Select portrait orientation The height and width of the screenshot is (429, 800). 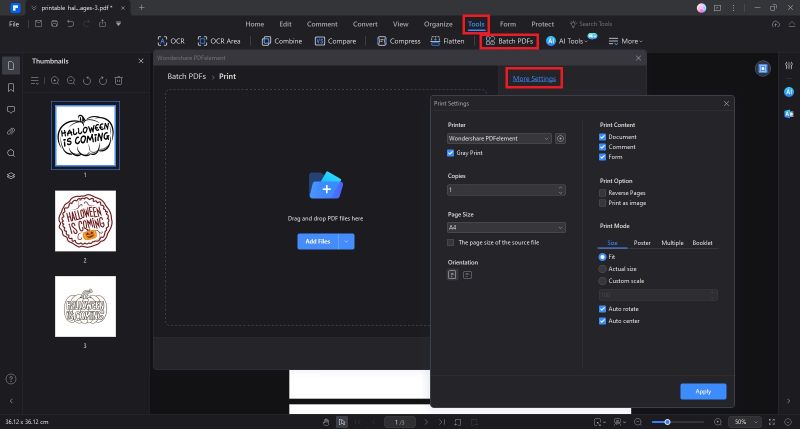point(452,274)
